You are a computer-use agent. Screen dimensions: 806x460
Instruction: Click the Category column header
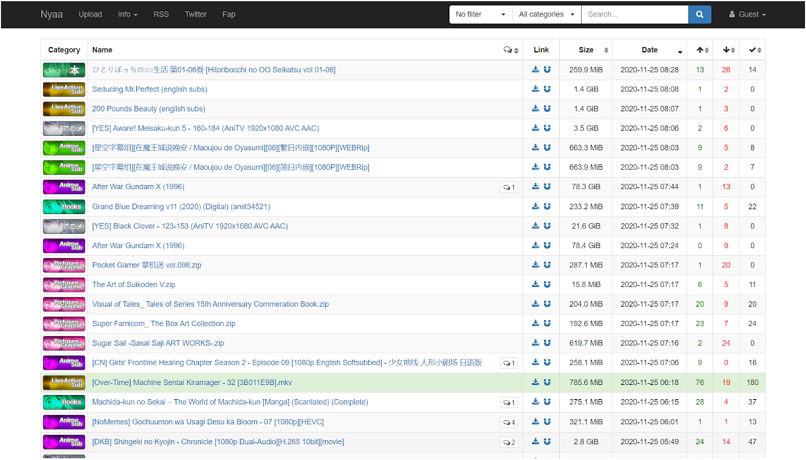point(64,50)
